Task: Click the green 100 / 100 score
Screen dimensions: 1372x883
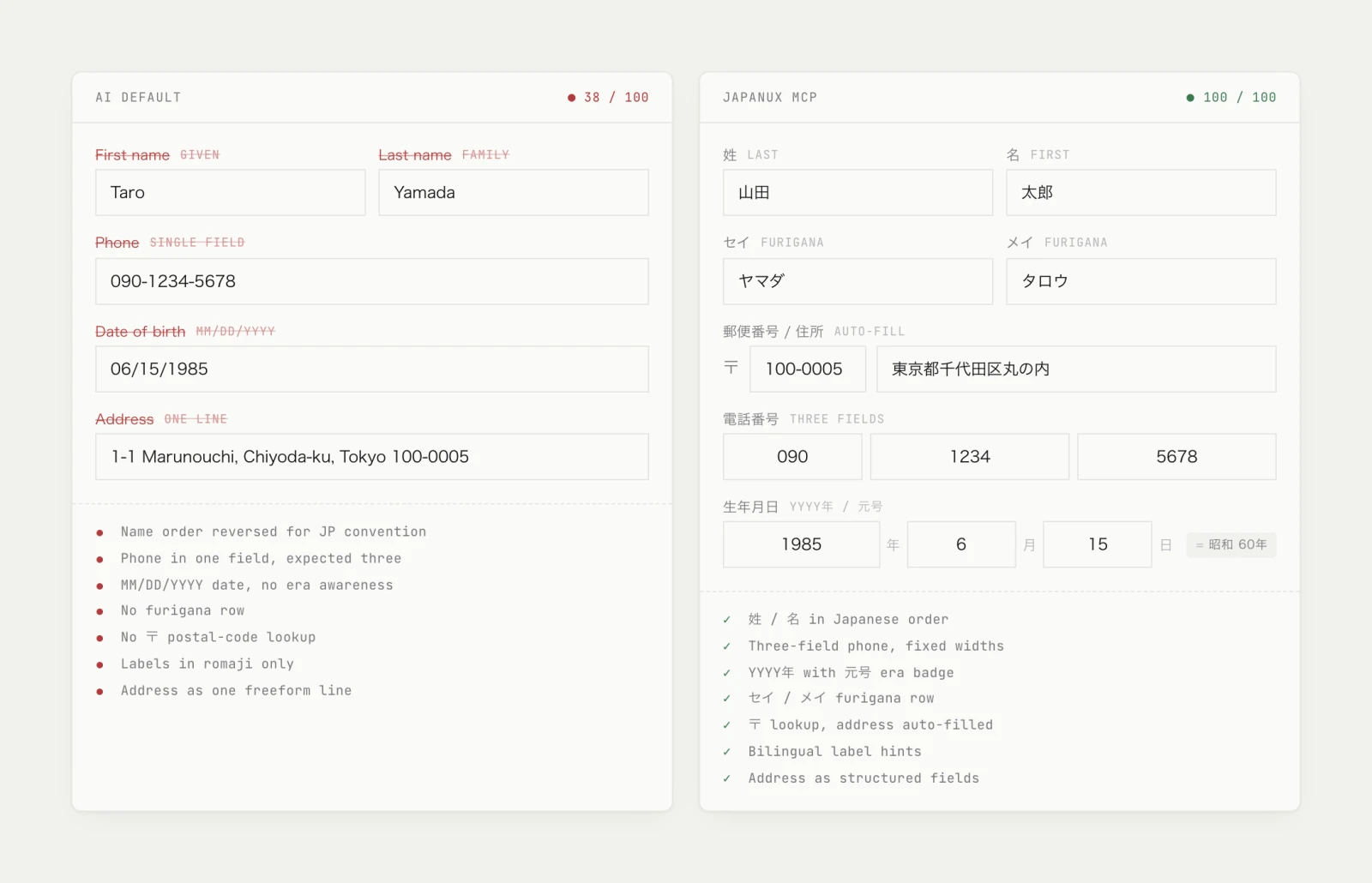Action: 1231,98
